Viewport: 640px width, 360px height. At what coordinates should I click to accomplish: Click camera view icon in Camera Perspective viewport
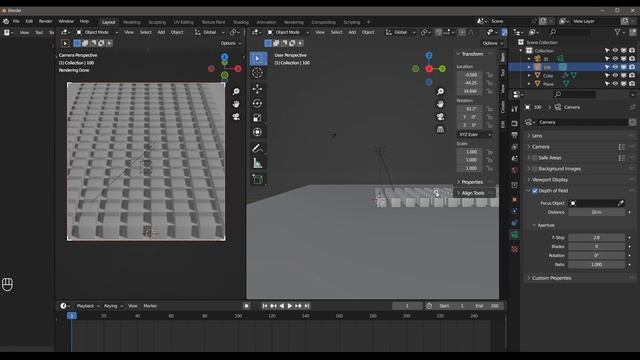tap(236, 117)
